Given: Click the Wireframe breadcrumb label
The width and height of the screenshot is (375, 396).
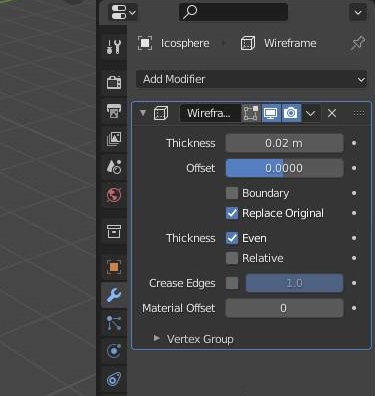Looking at the screenshot, I should 290,43.
